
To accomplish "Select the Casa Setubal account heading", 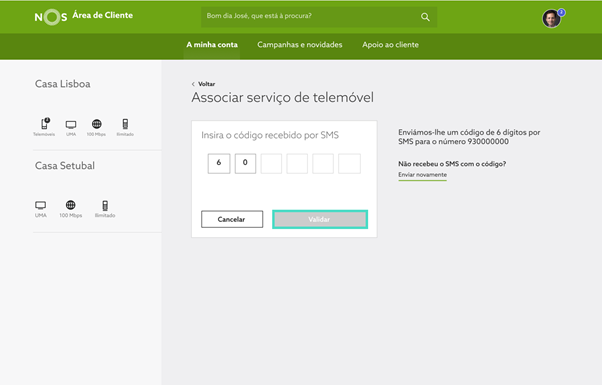I will coord(64,165).
